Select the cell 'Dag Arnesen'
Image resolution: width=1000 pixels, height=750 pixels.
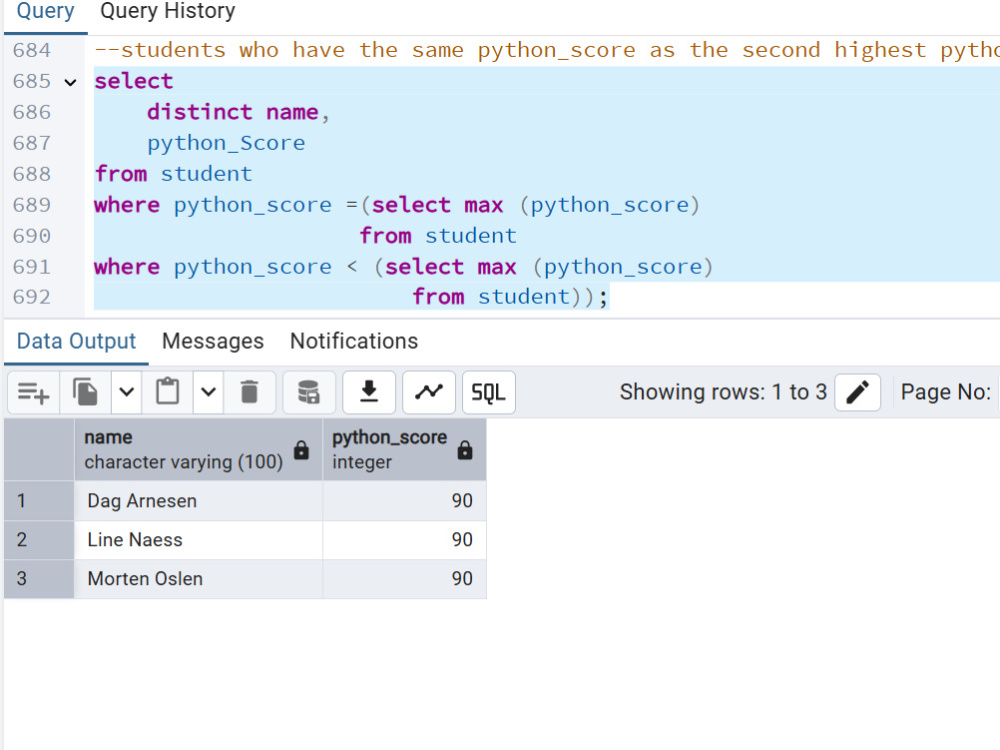198,501
